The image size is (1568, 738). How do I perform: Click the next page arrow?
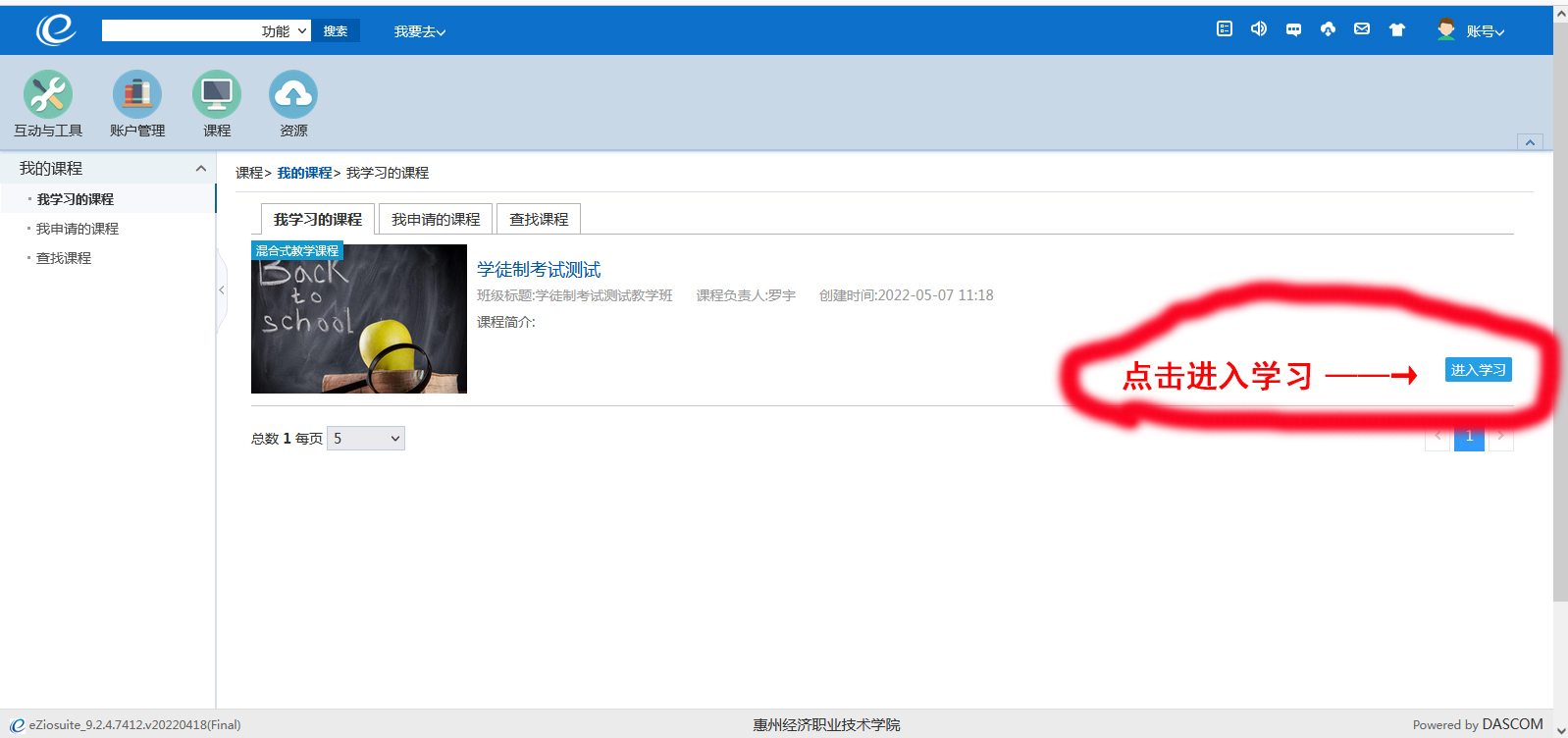click(x=1500, y=437)
